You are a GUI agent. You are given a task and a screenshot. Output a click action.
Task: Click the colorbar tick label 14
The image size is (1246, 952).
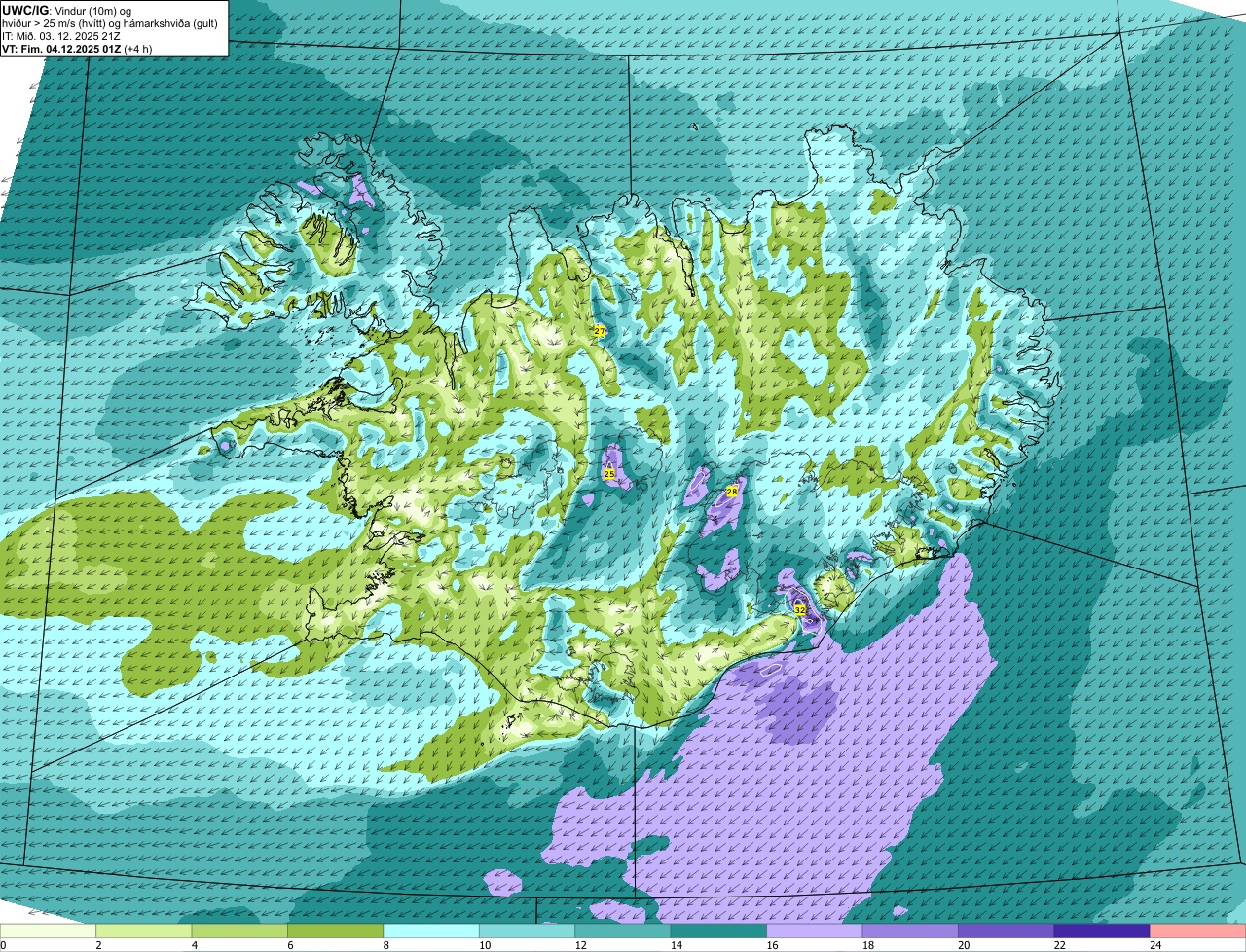[676, 945]
